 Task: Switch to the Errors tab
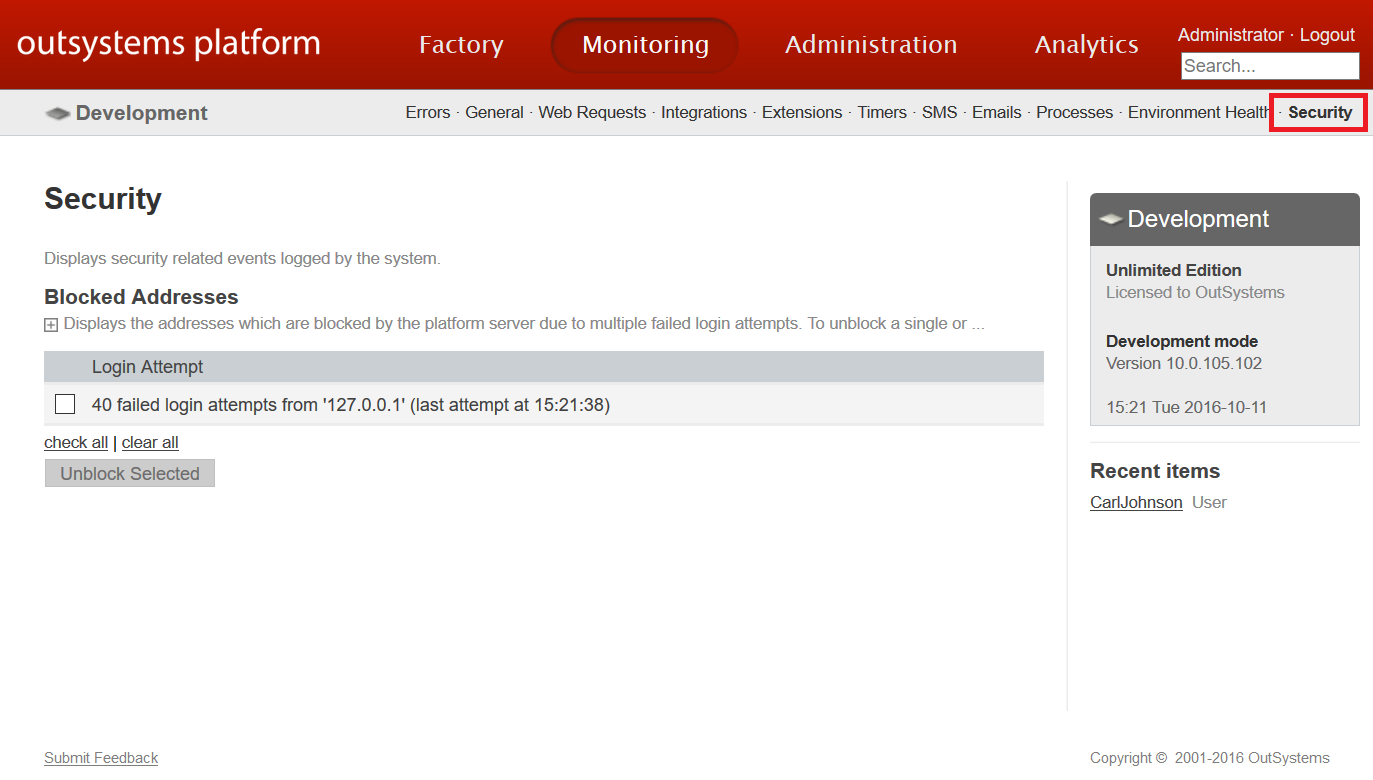(428, 112)
